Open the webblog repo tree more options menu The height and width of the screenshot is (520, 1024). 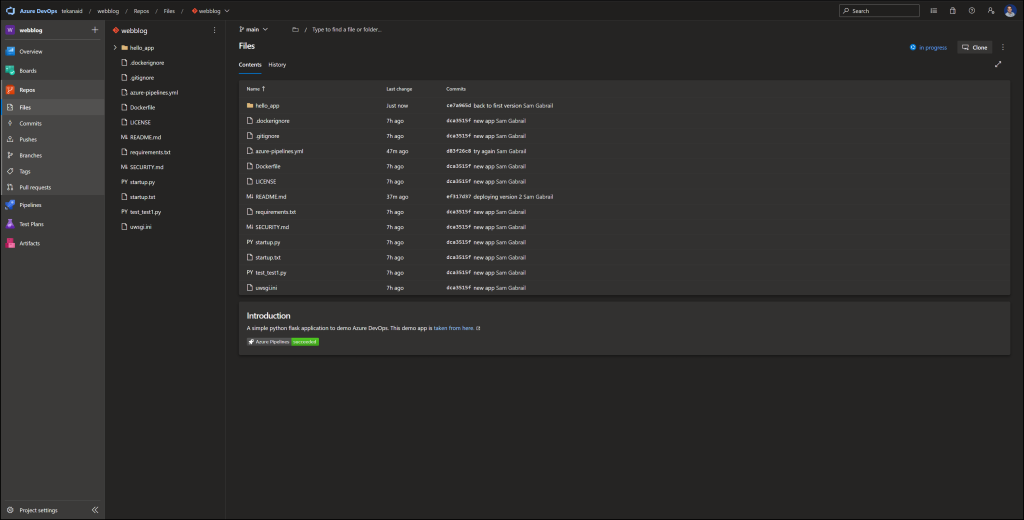(214, 30)
